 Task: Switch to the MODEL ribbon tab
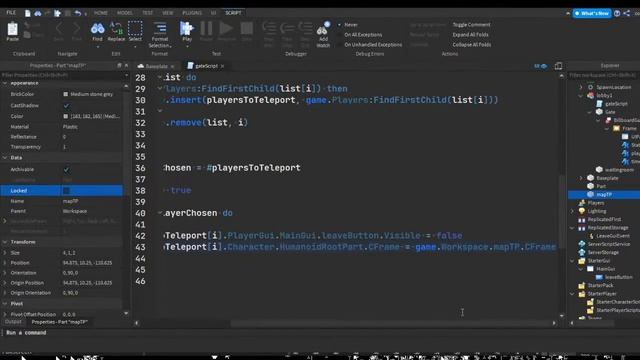(124, 13)
